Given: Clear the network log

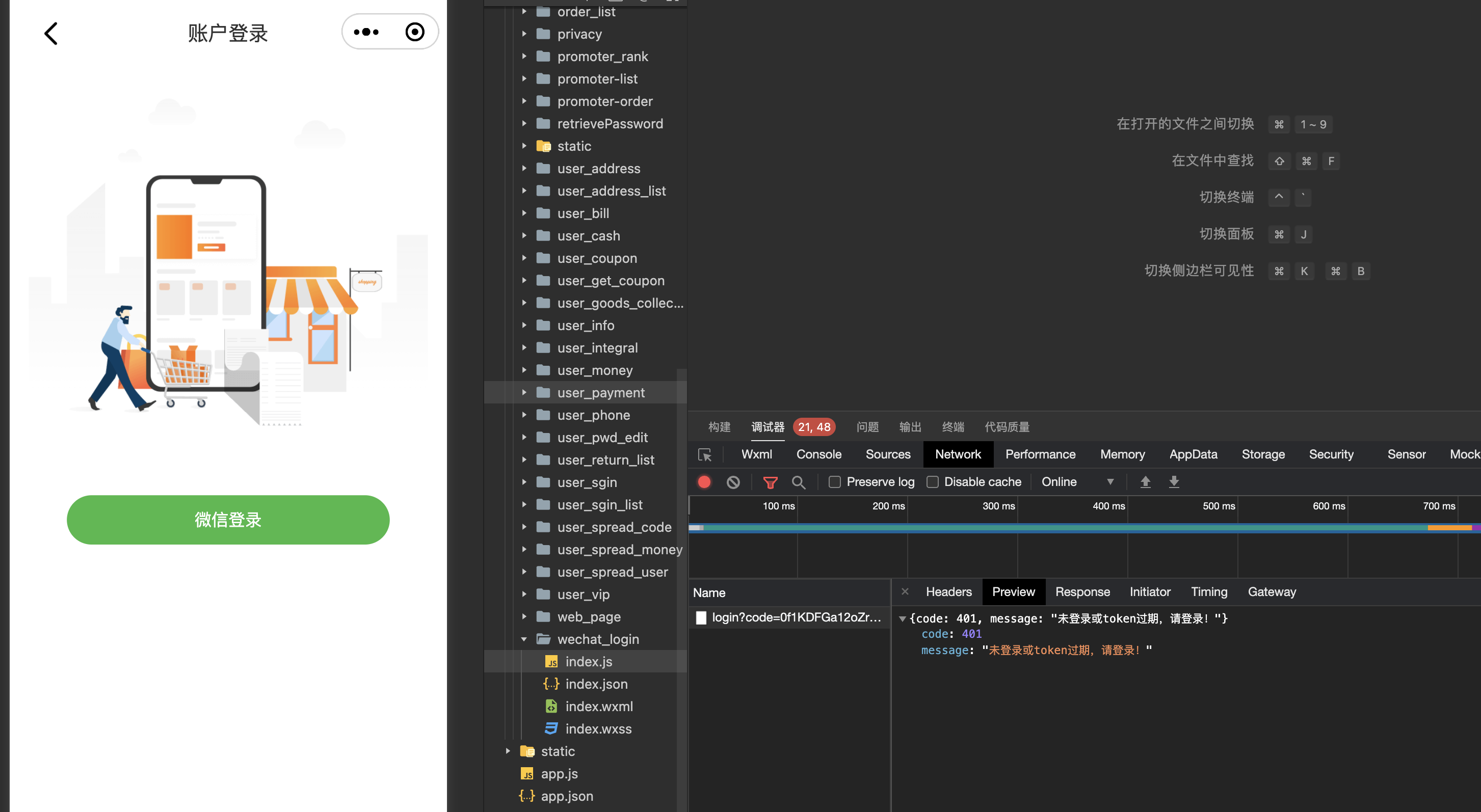Looking at the screenshot, I should tap(733, 481).
